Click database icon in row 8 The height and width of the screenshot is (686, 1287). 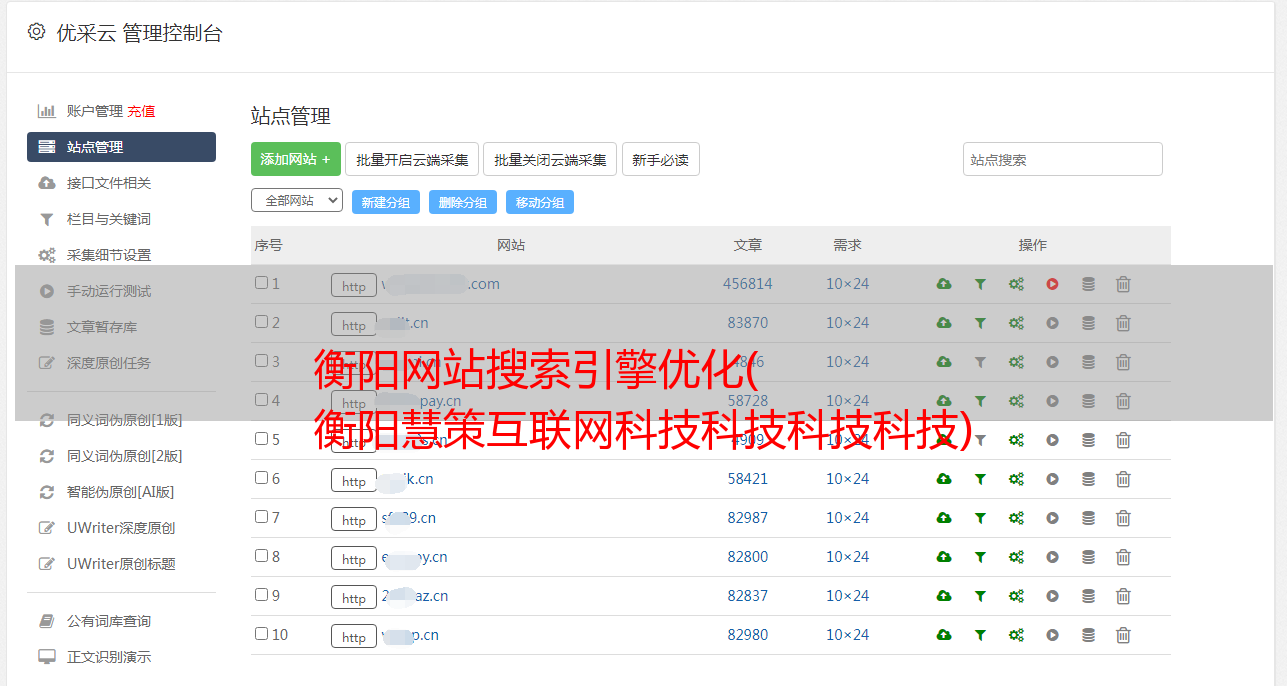coord(1088,557)
